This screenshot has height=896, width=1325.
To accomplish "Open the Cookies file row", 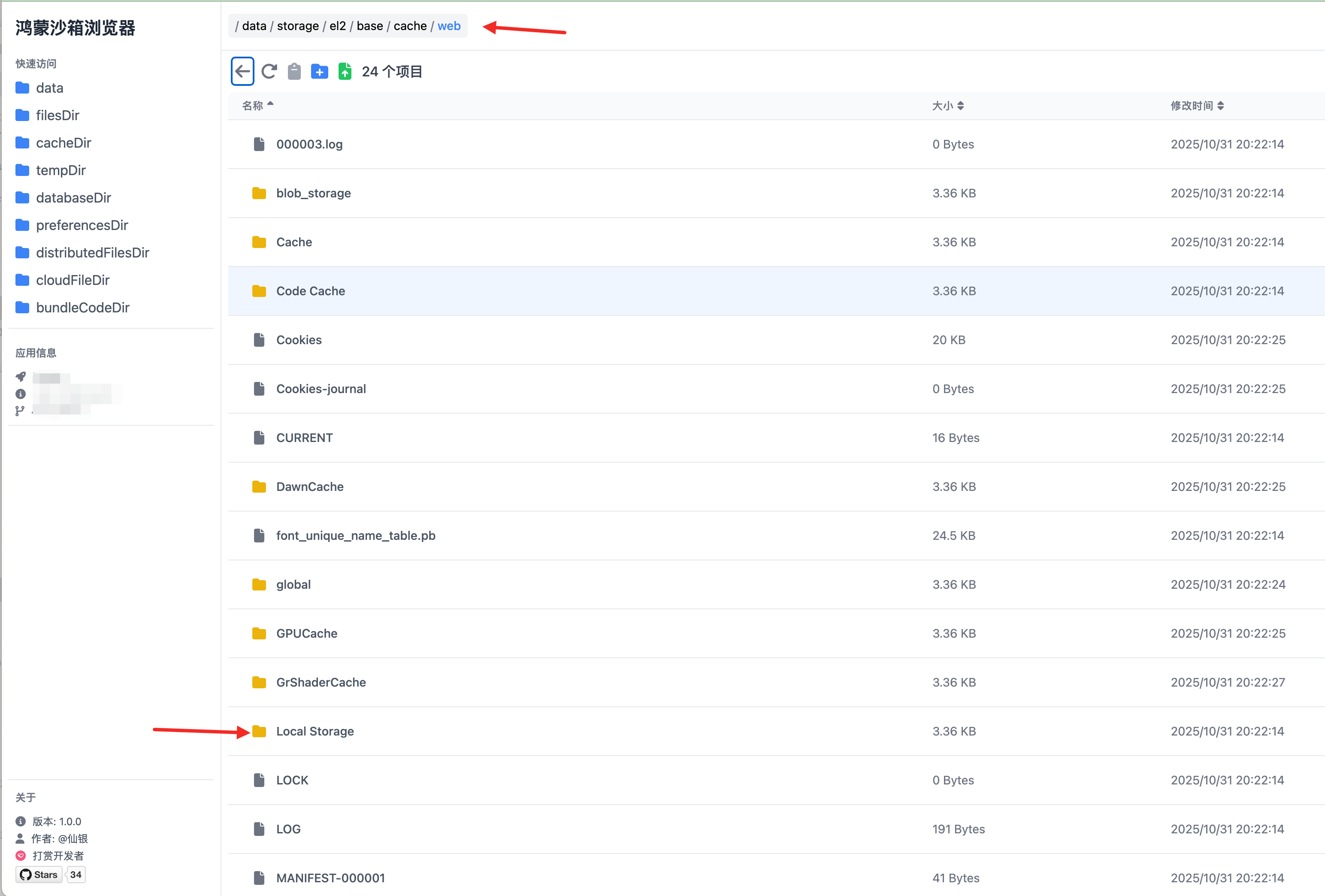I will (299, 340).
